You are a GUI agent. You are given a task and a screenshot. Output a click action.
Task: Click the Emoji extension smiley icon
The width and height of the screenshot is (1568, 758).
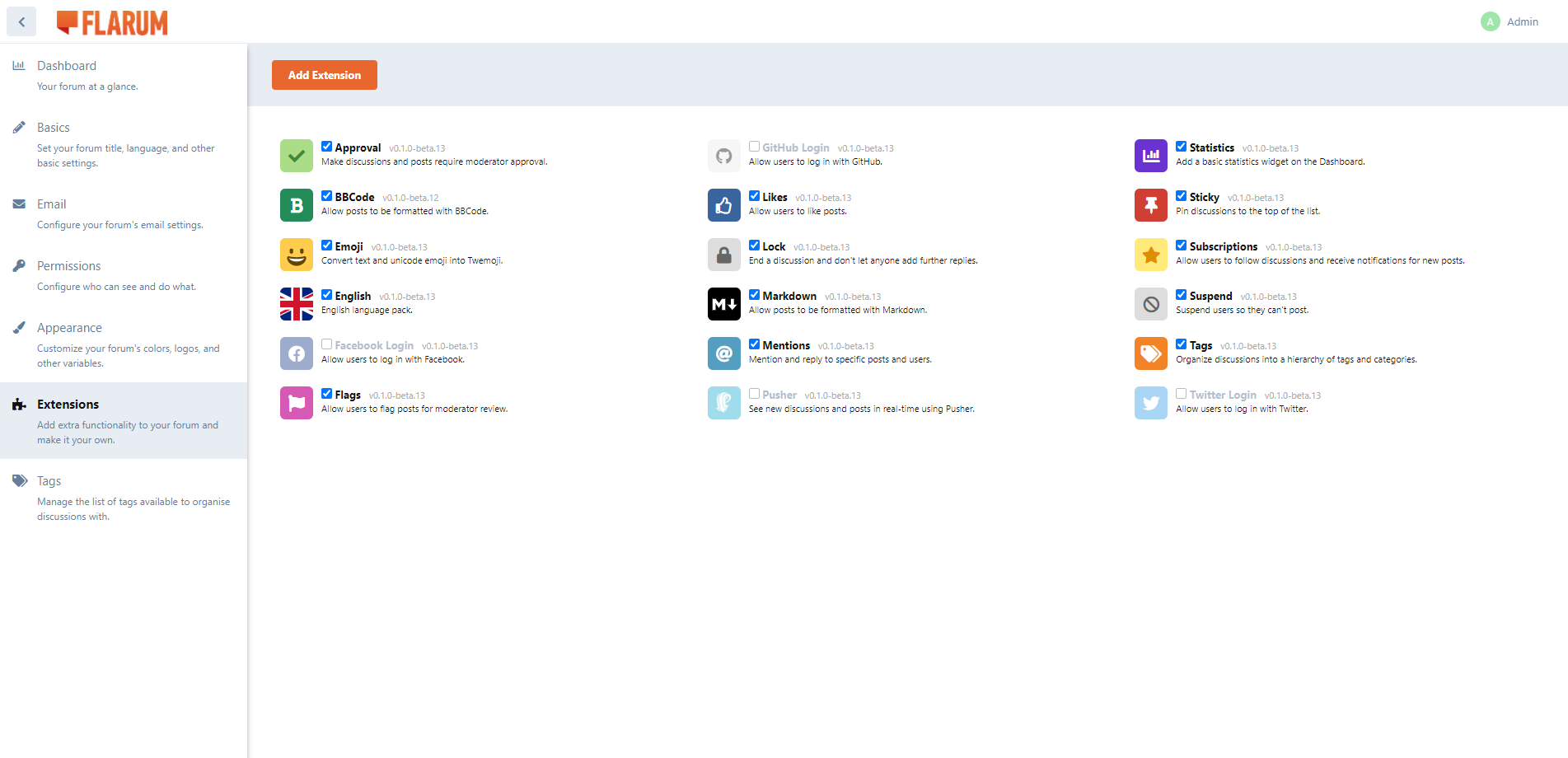297,255
